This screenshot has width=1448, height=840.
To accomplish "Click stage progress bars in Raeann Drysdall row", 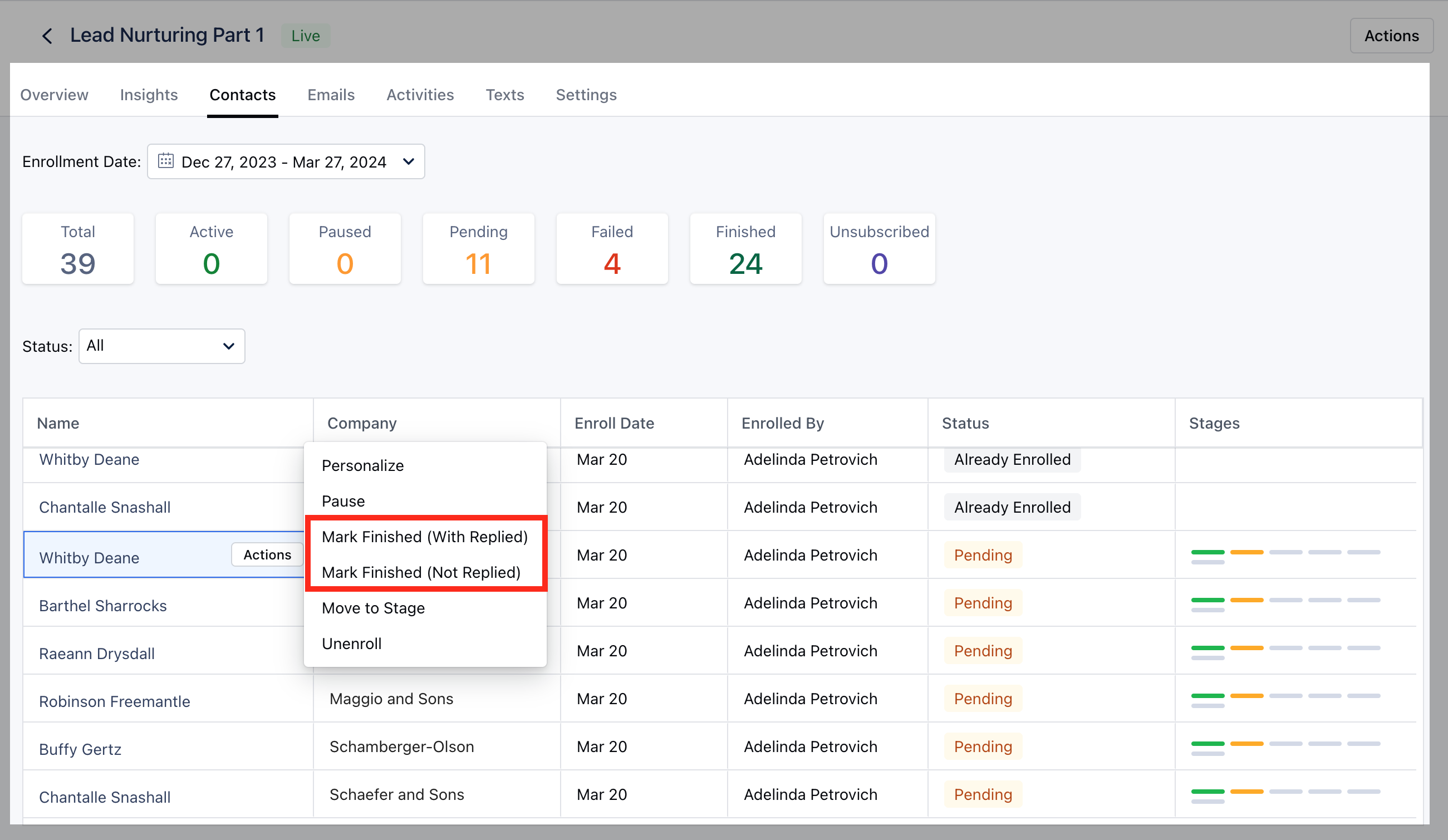I will [x=1285, y=653].
